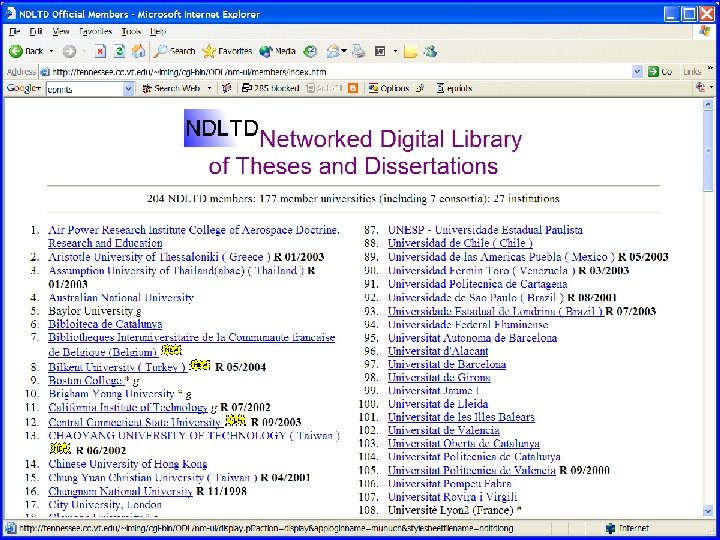
Task: Open the Messenger people icon
Action: pyautogui.click(x=430, y=51)
